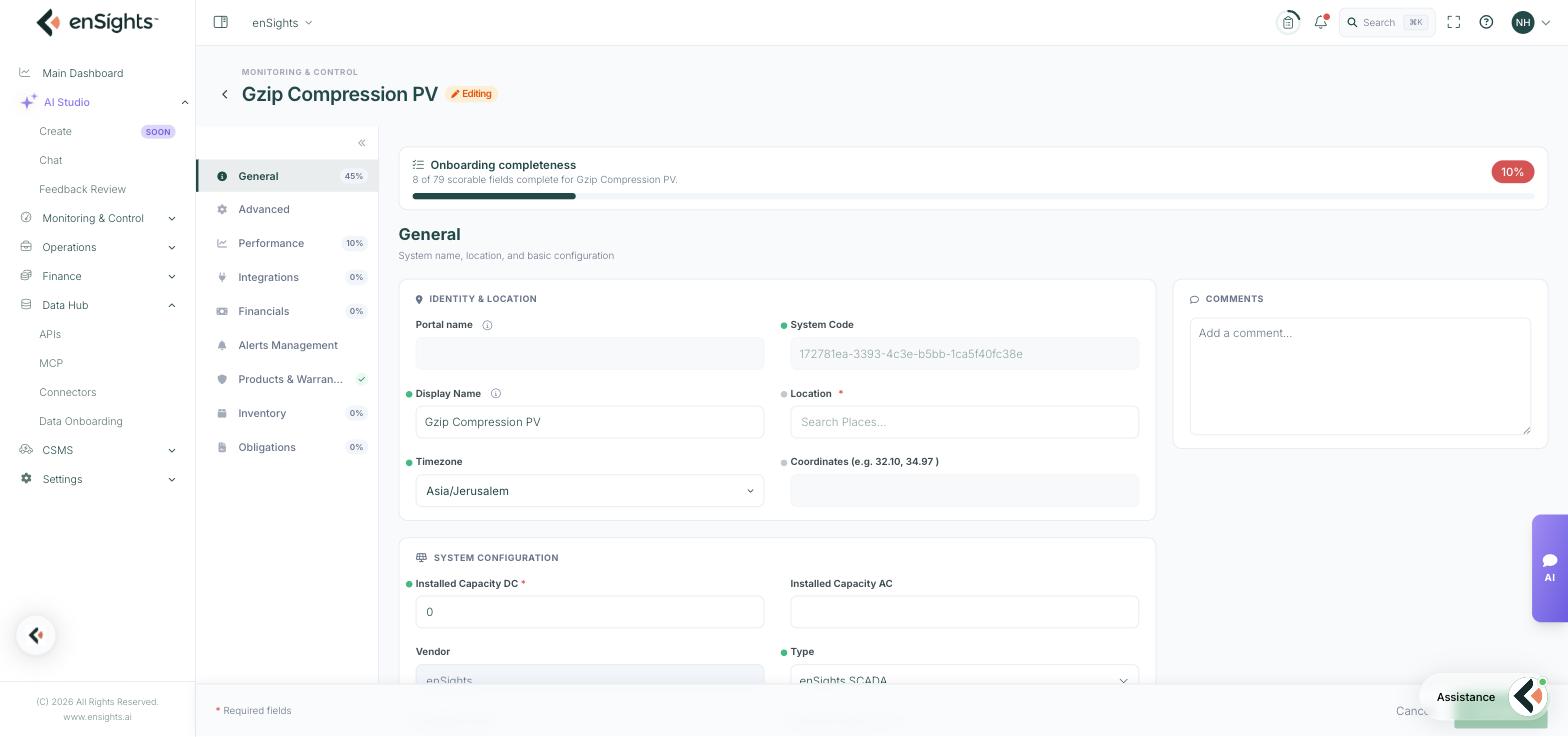Enter fullscreen mode icon

[x=1454, y=22]
